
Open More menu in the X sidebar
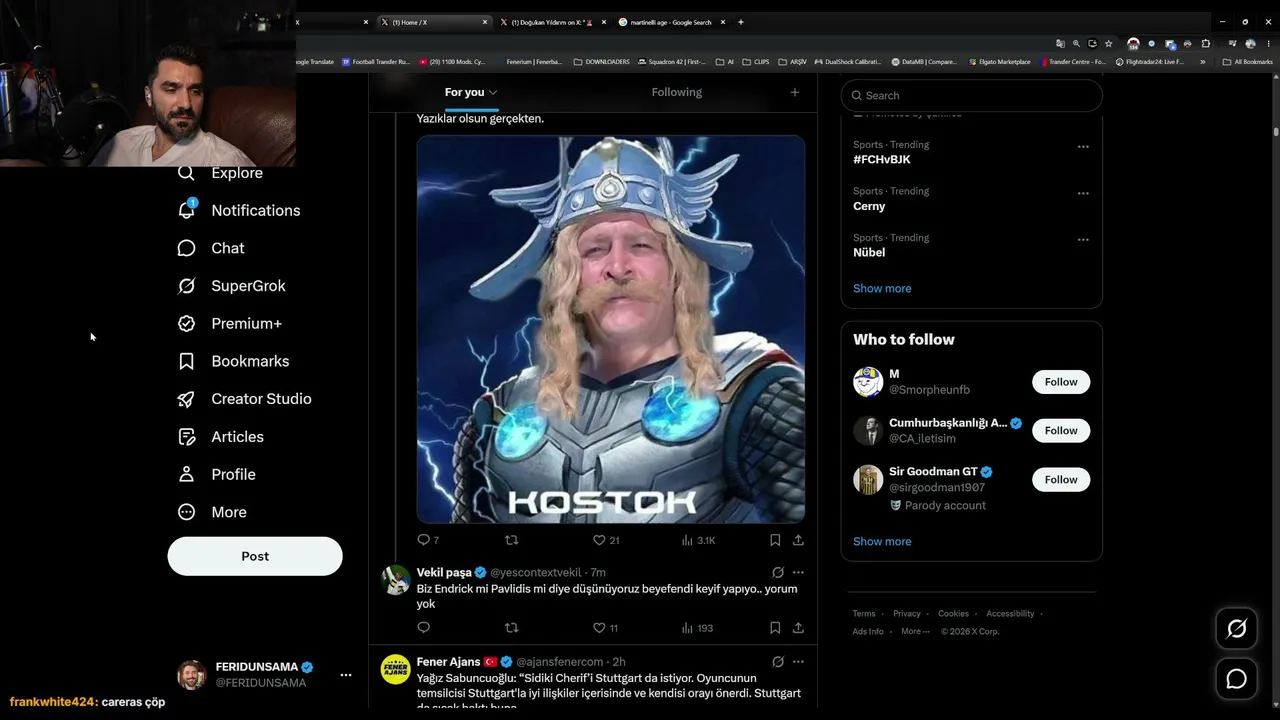[212, 512]
